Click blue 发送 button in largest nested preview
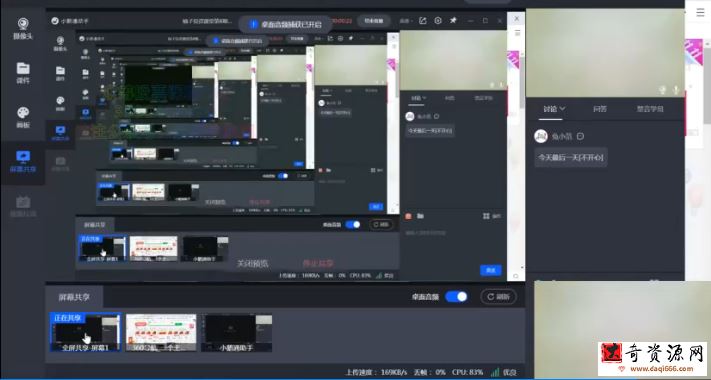The image size is (711, 380). [491, 270]
